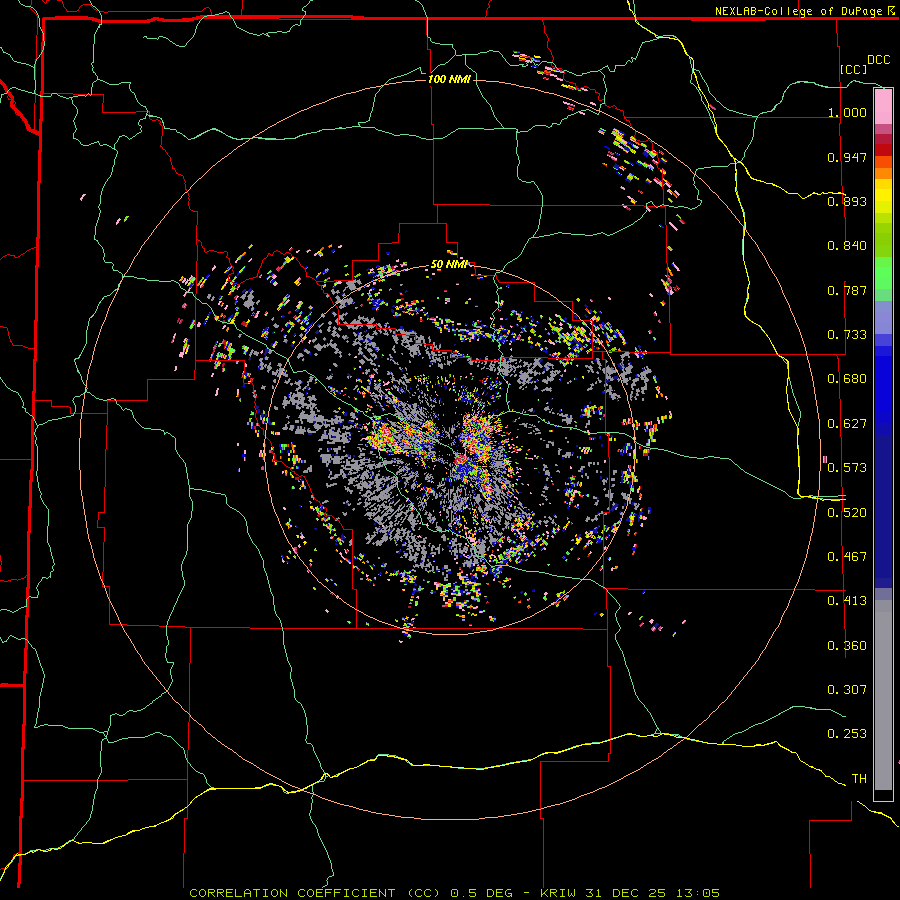The image size is (900, 900).
Task: Click the 0.840 scale value
Action: point(847,246)
